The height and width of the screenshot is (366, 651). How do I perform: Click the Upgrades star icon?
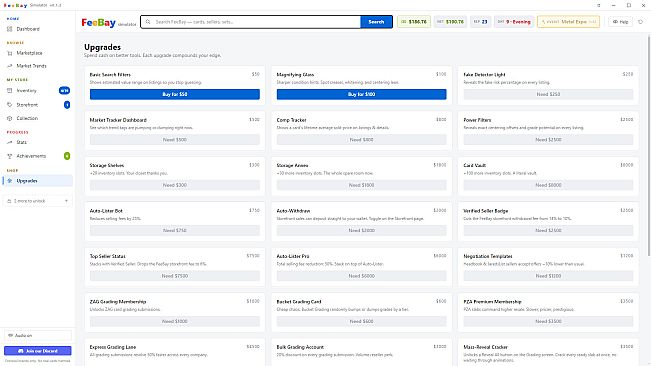point(10,181)
